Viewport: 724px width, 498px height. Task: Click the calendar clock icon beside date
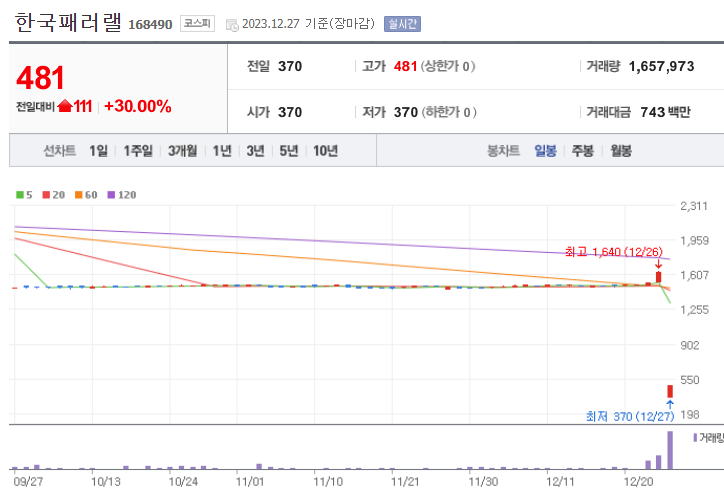pyautogui.click(x=232, y=25)
